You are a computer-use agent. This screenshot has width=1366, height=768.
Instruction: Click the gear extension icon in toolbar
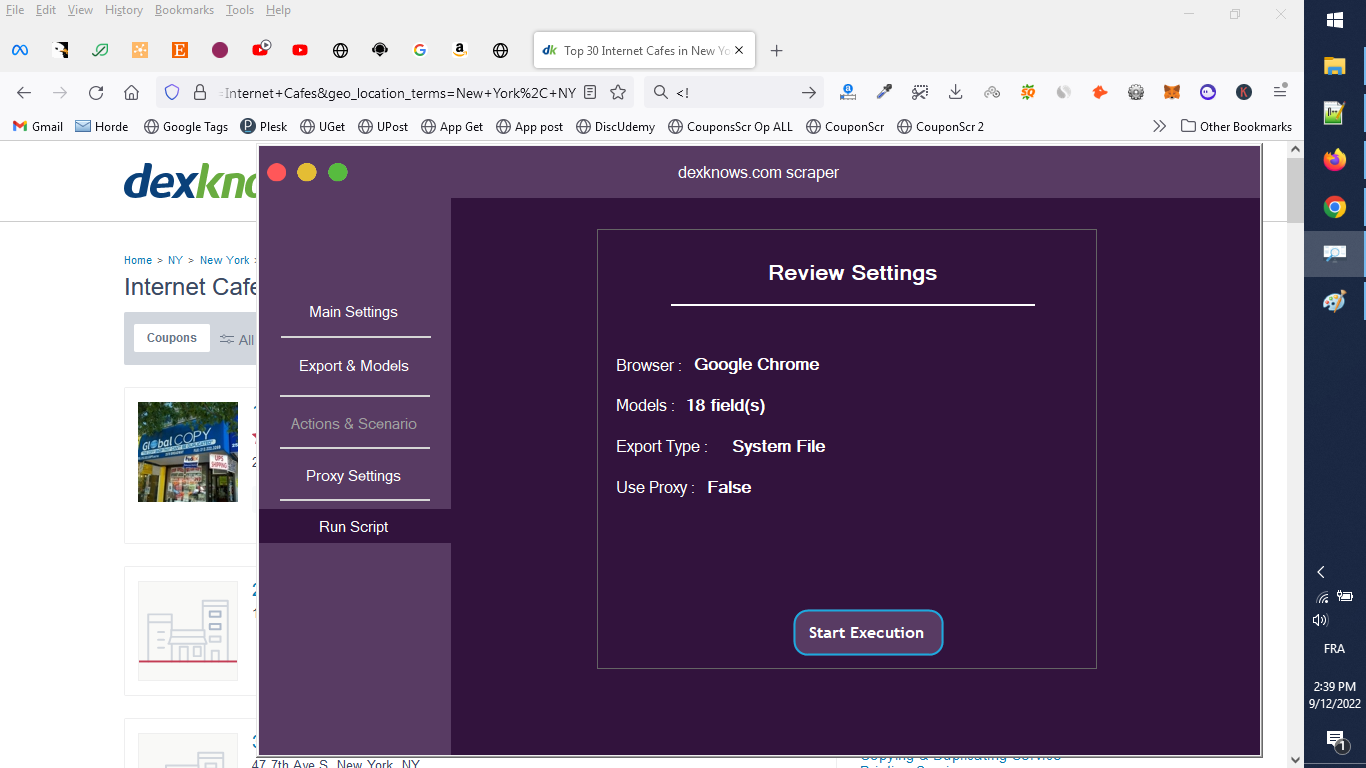coord(1136,93)
